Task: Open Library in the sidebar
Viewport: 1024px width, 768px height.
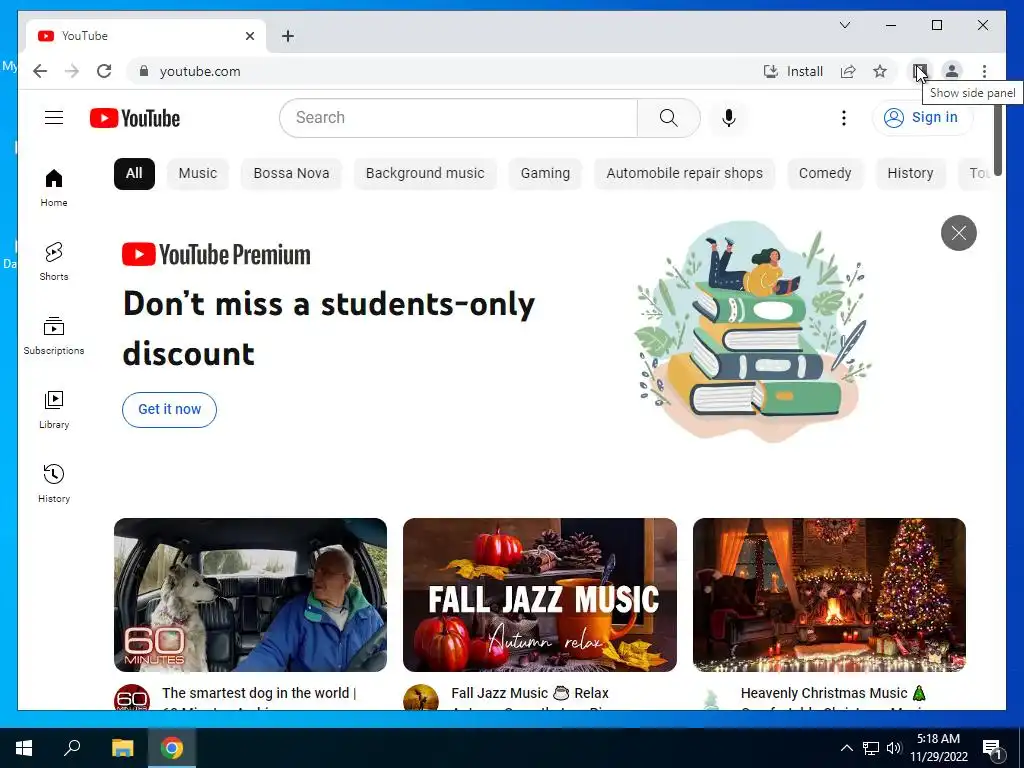Action: pyautogui.click(x=54, y=410)
